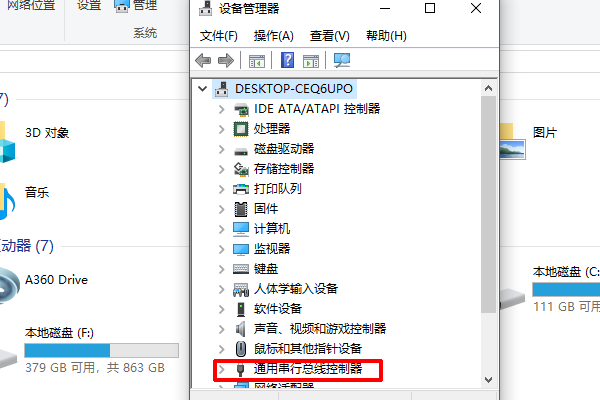
Task: Select the 处理器 processor icon
Action: point(241,129)
